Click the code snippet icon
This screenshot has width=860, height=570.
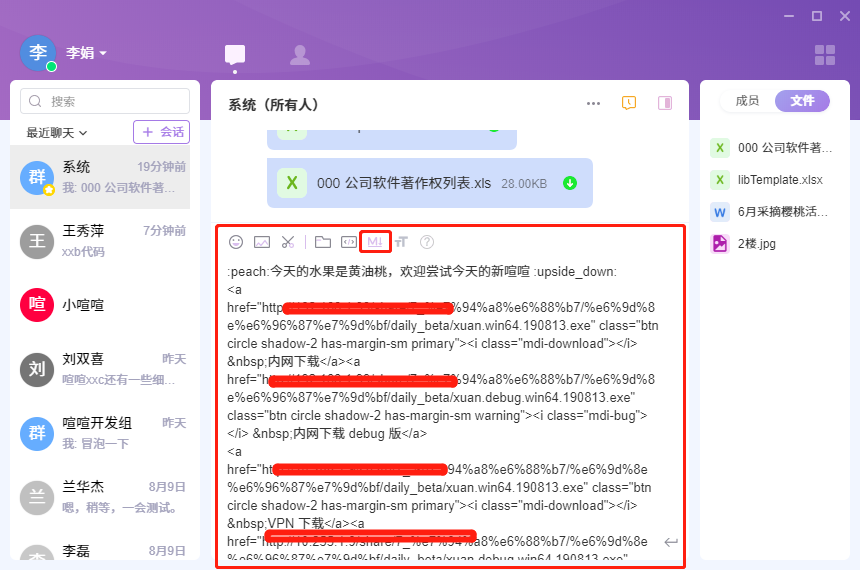[348, 241]
